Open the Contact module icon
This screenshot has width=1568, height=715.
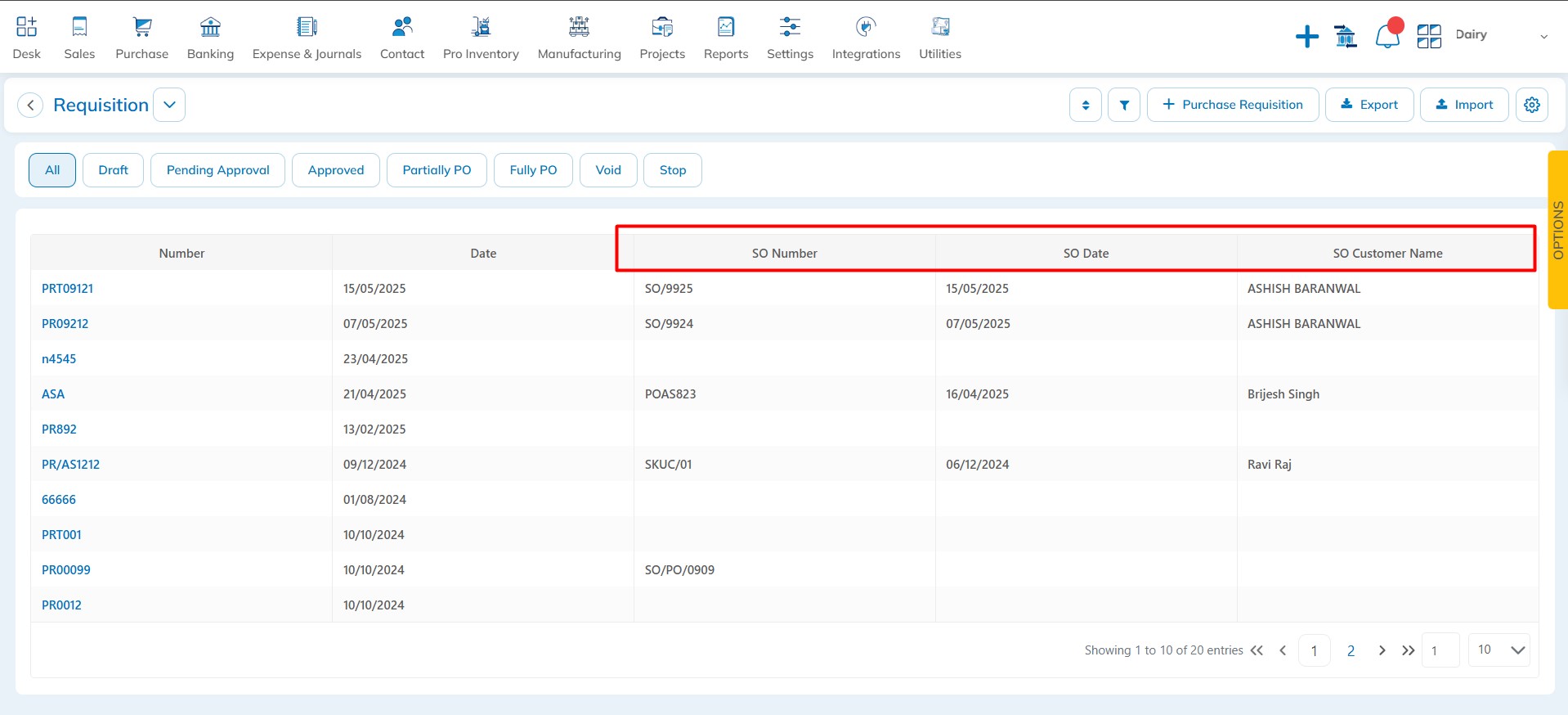[x=402, y=27]
